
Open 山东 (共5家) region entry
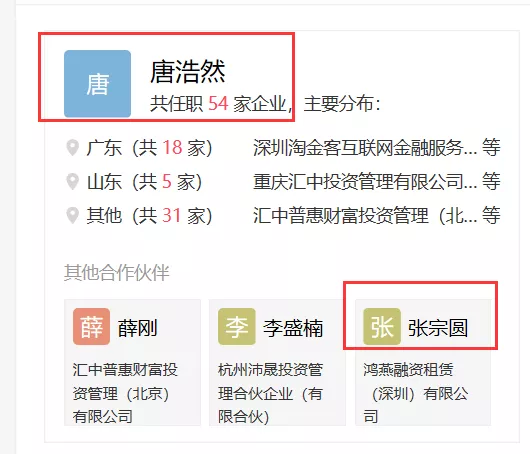coord(144,182)
